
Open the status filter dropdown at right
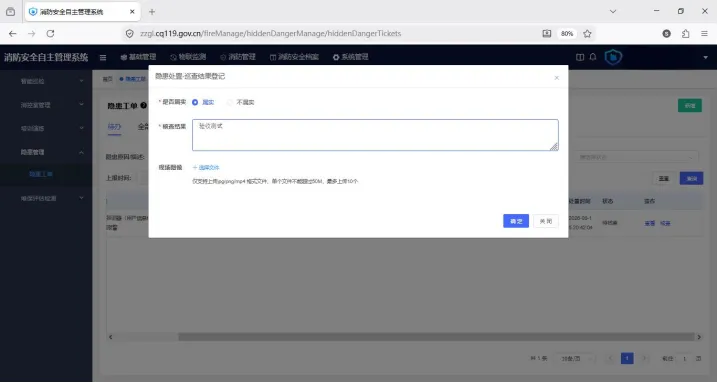[636, 157]
